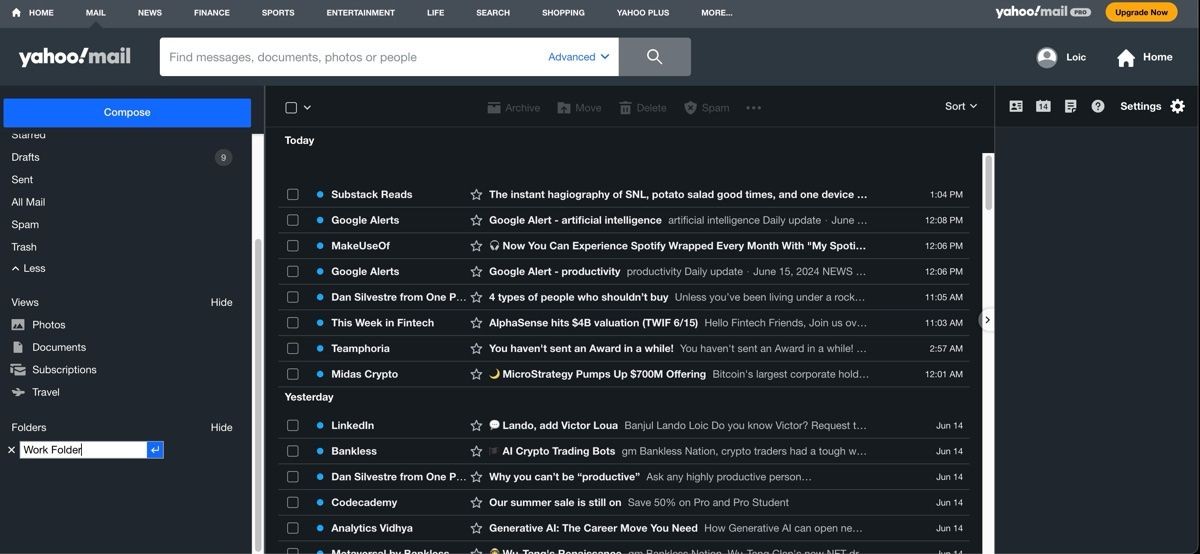1200x554 pixels.
Task: Check the Dan Silvestre 4 types email
Action: point(293,297)
